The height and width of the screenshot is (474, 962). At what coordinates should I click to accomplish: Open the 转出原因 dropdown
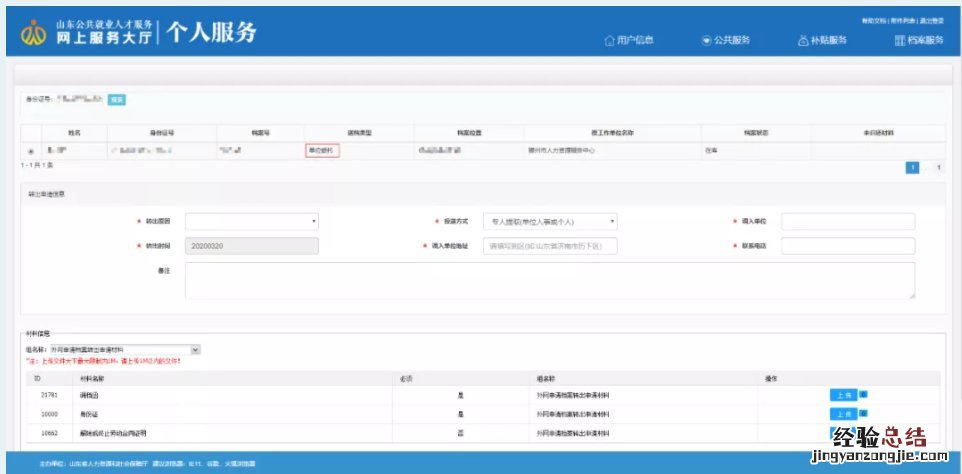[251, 221]
